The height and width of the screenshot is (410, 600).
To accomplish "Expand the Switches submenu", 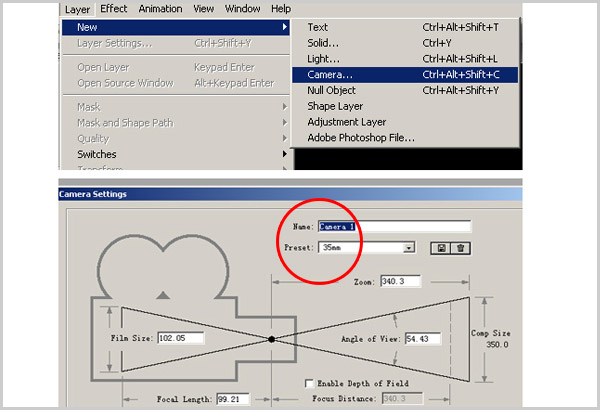I will point(175,154).
